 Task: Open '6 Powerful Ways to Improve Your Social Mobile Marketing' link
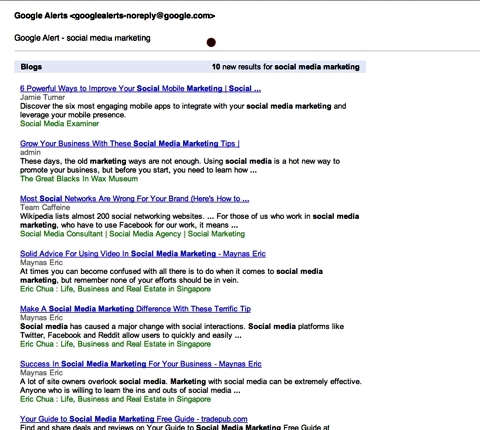(140, 88)
